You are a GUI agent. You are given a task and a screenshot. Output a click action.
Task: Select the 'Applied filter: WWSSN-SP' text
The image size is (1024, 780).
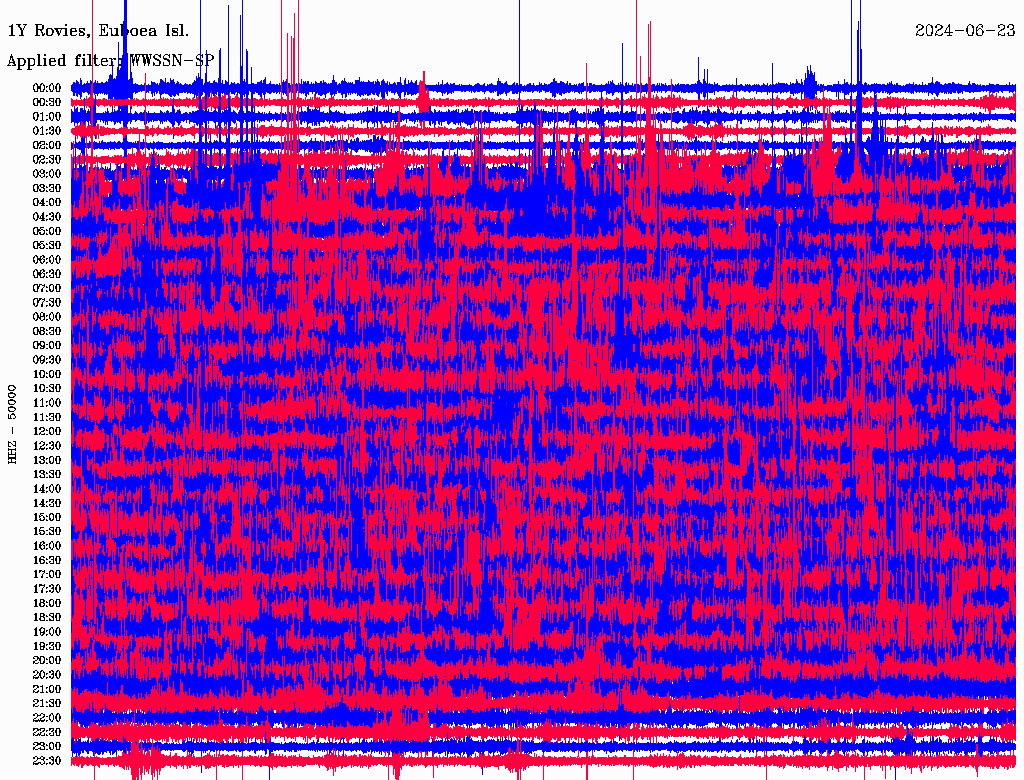pos(110,61)
